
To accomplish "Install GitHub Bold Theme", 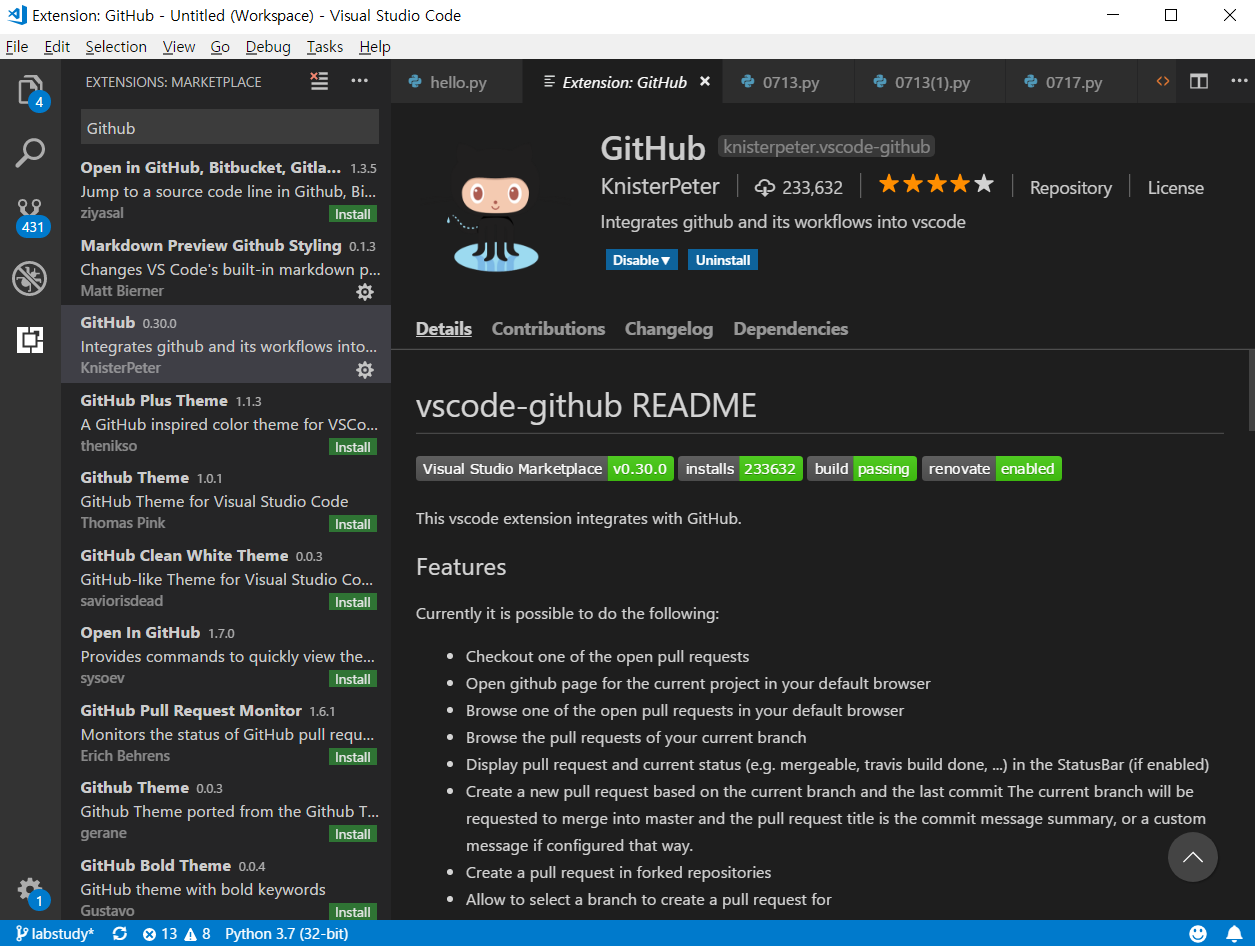I will click(353, 912).
